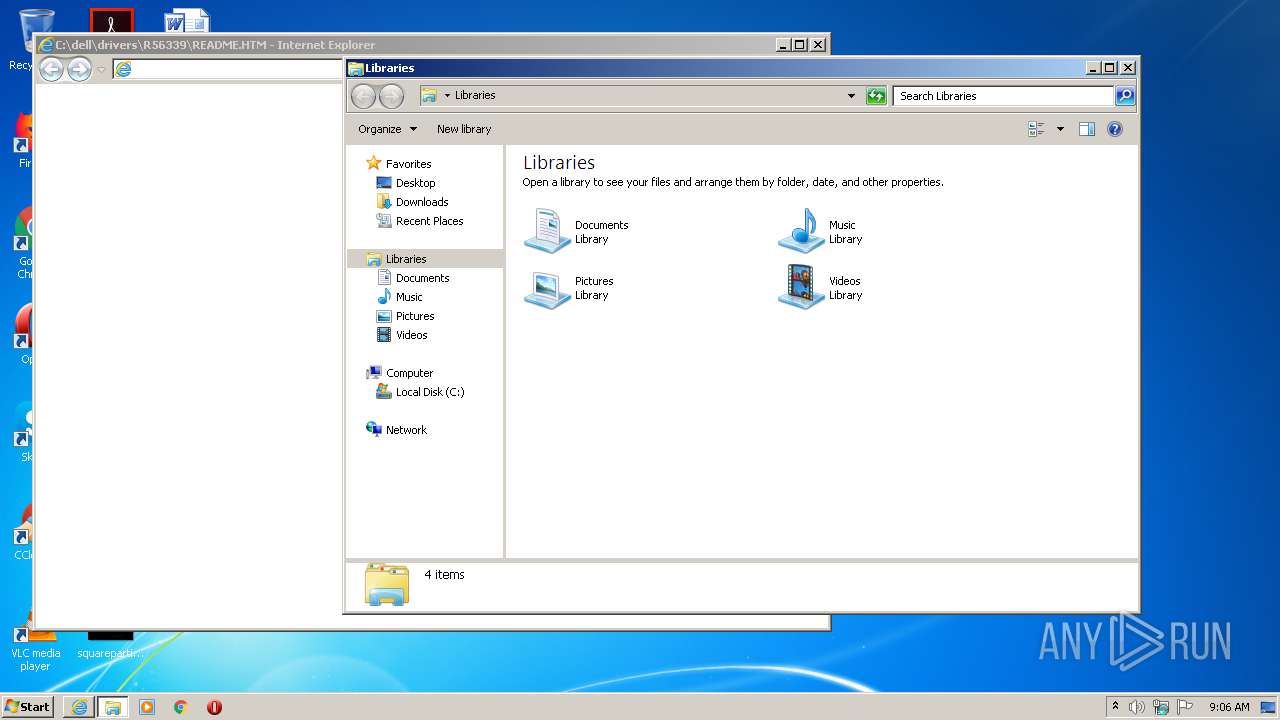
Task: Select Recent Places under Favorites
Action: pyautogui.click(x=420, y=221)
